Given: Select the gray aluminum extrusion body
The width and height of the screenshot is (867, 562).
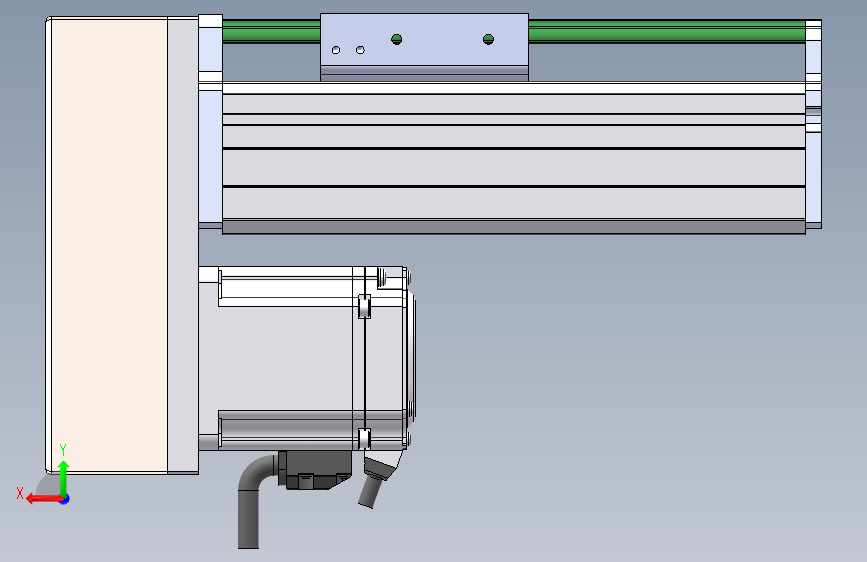Looking at the screenshot, I should [514, 157].
